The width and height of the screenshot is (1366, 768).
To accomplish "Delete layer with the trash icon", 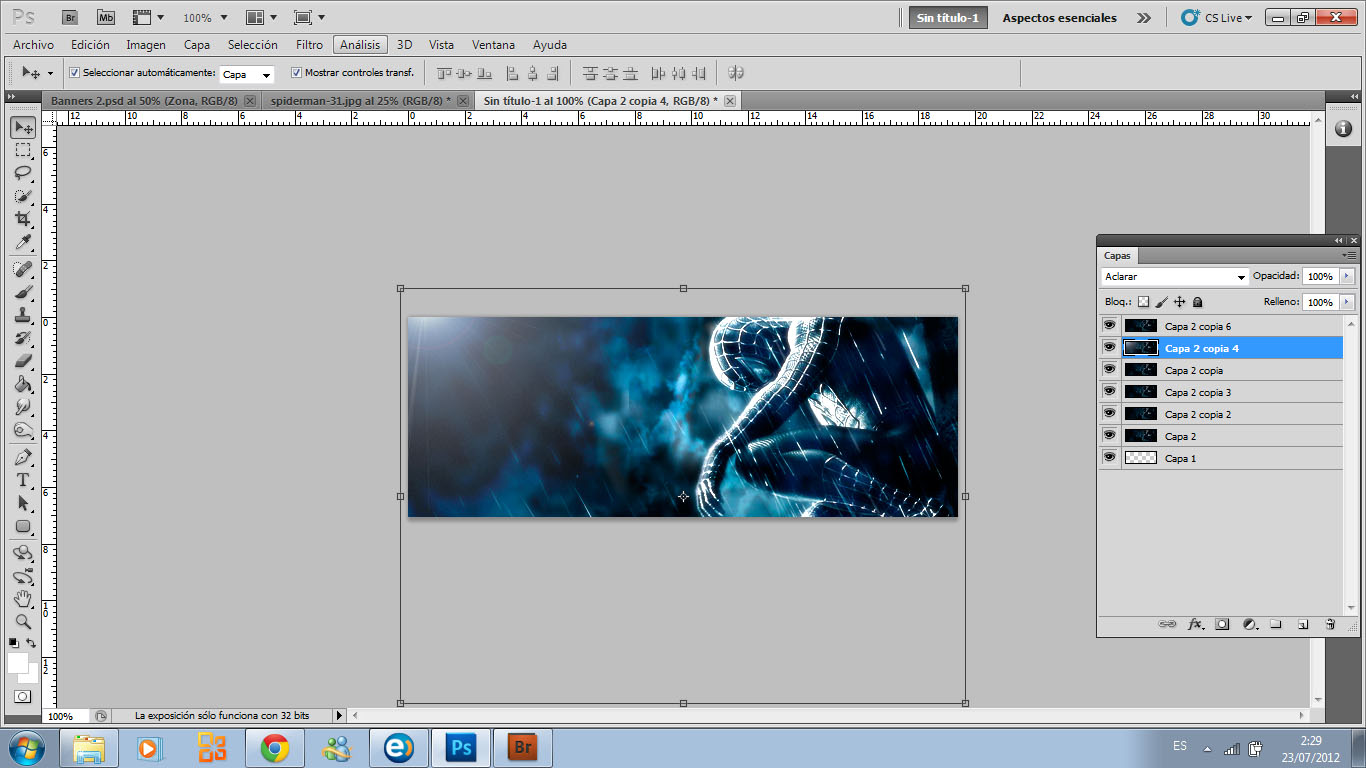I will pyautogui.click(x=1330, y=624).
